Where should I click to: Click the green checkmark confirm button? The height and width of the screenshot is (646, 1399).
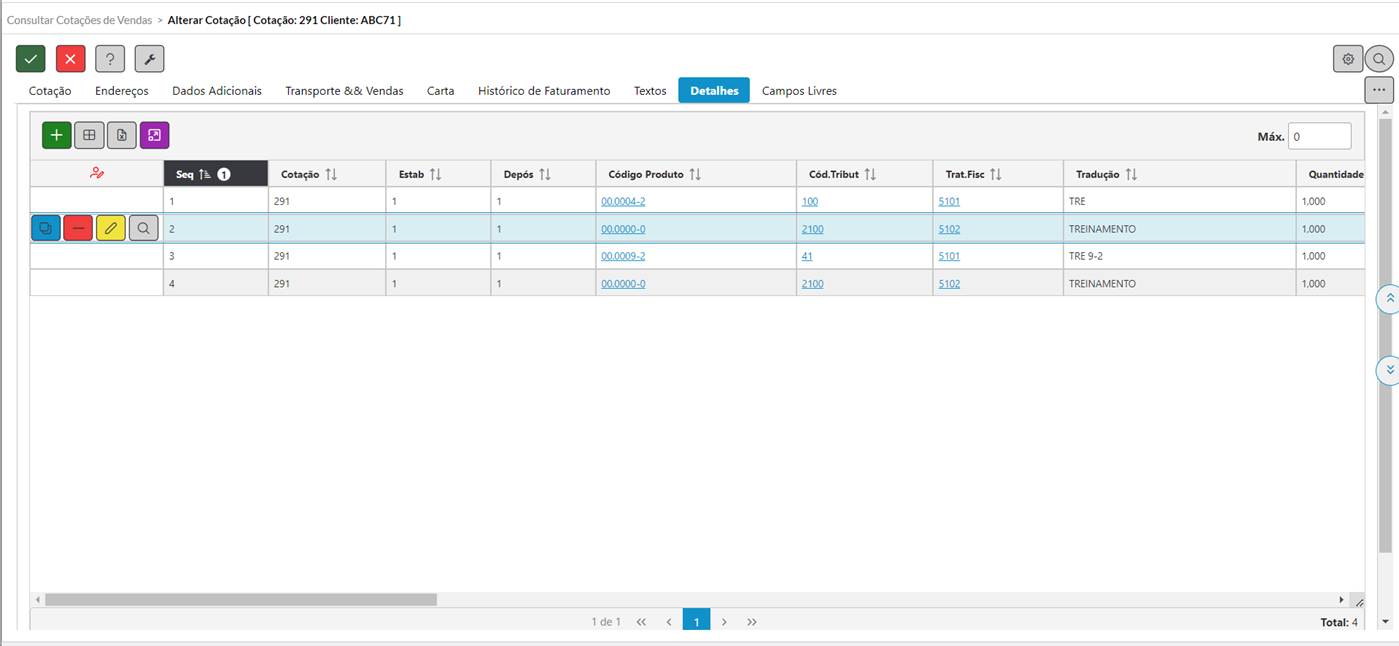(x=31, y=59)
